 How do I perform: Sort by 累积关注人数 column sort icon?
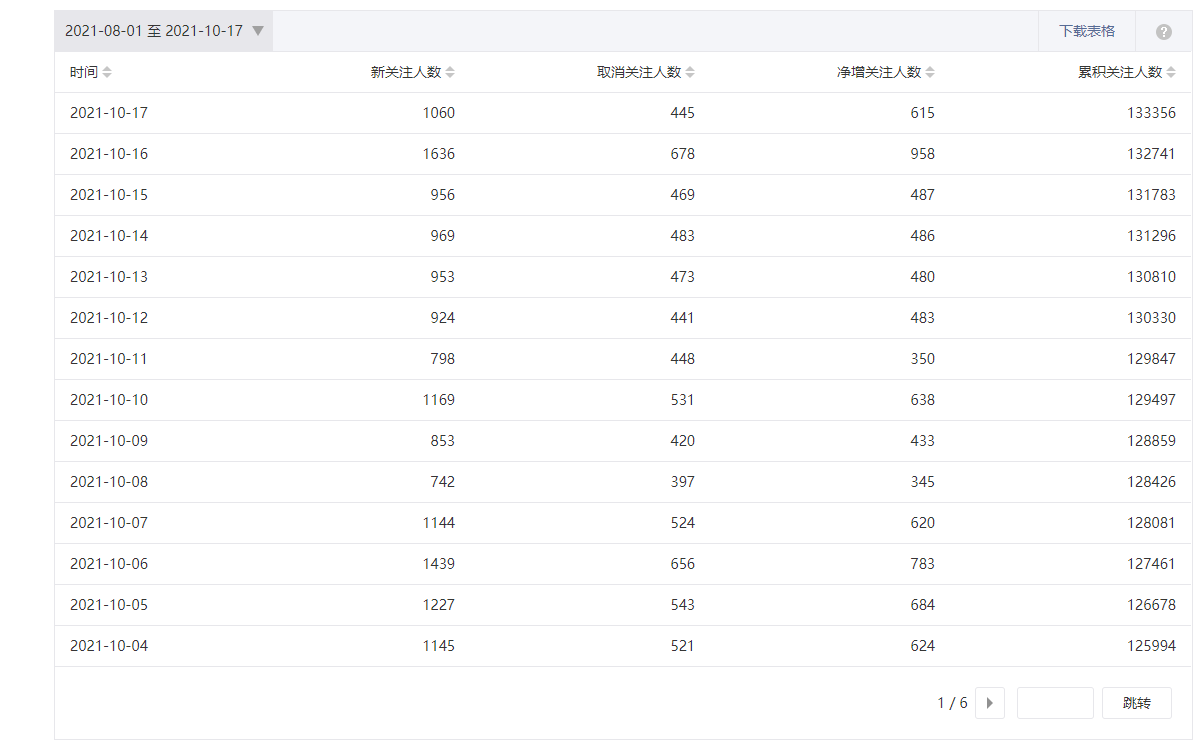coord(1171,72)
